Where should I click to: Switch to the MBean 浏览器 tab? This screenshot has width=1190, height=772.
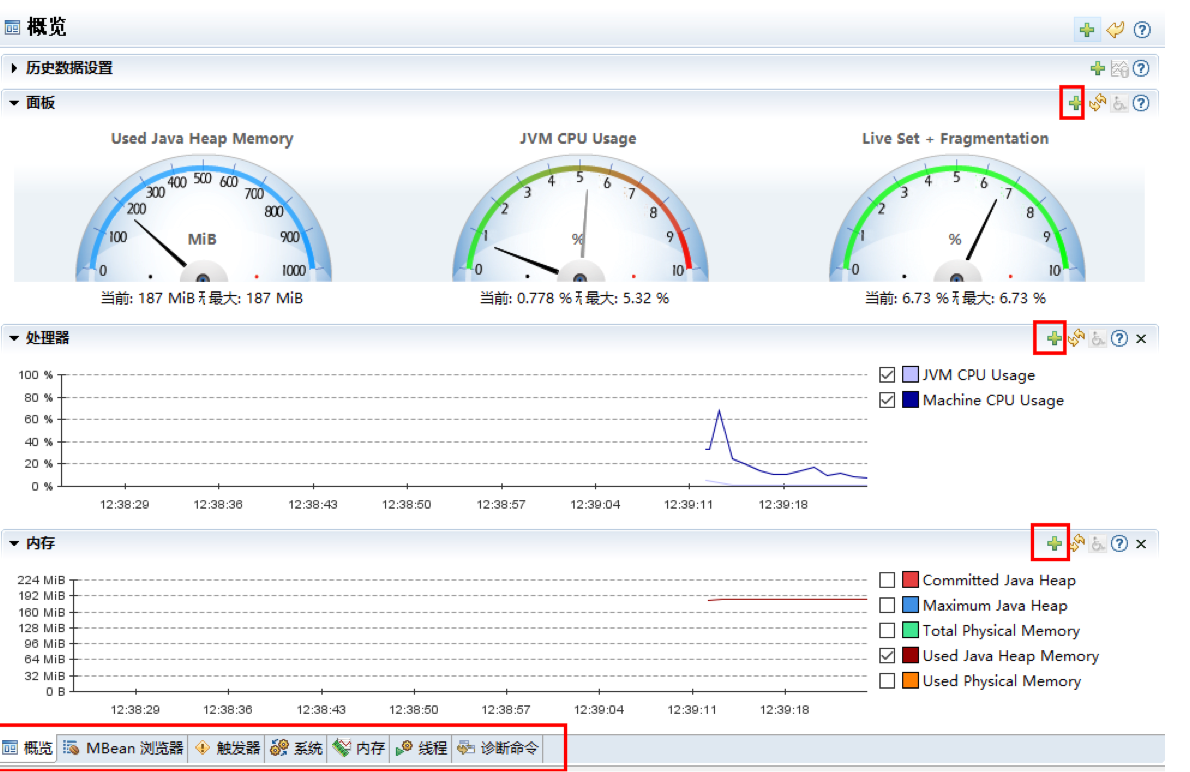point(124,748)
